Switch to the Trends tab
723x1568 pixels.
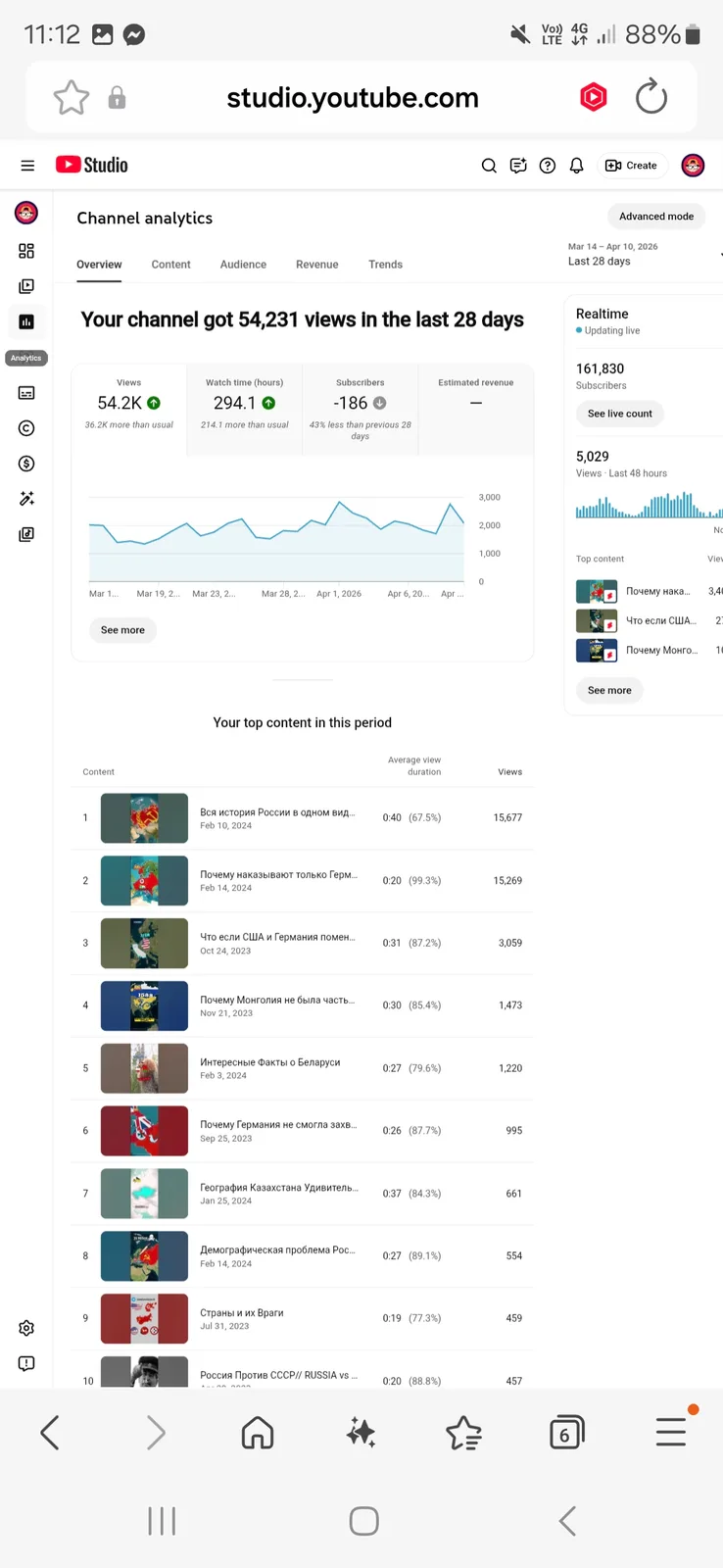pyautogui.click(x=385, y=265)
